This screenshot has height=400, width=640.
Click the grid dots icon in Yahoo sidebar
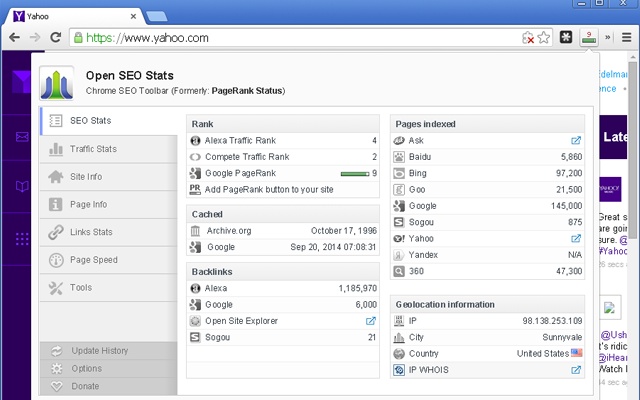[x=22, y=239]
